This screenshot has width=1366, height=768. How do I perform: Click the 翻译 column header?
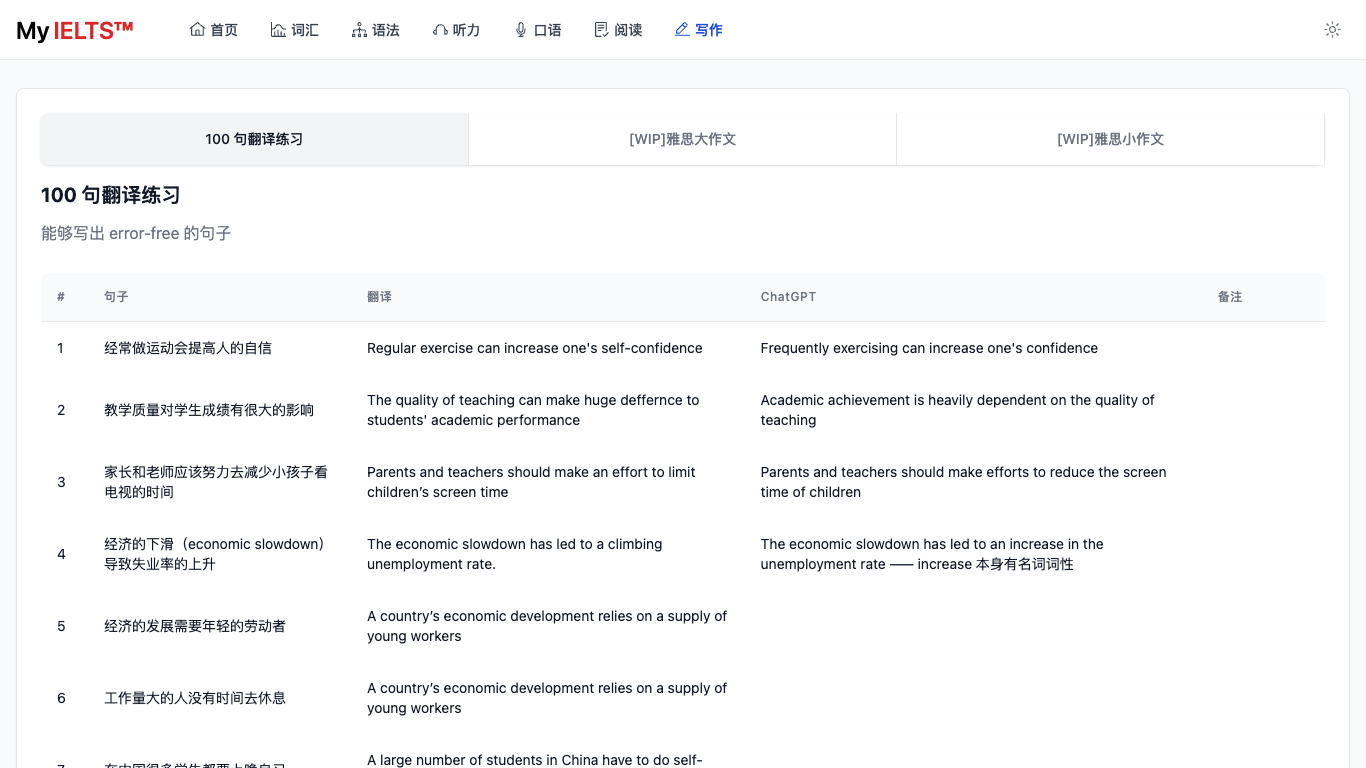[x=380, y=297]
